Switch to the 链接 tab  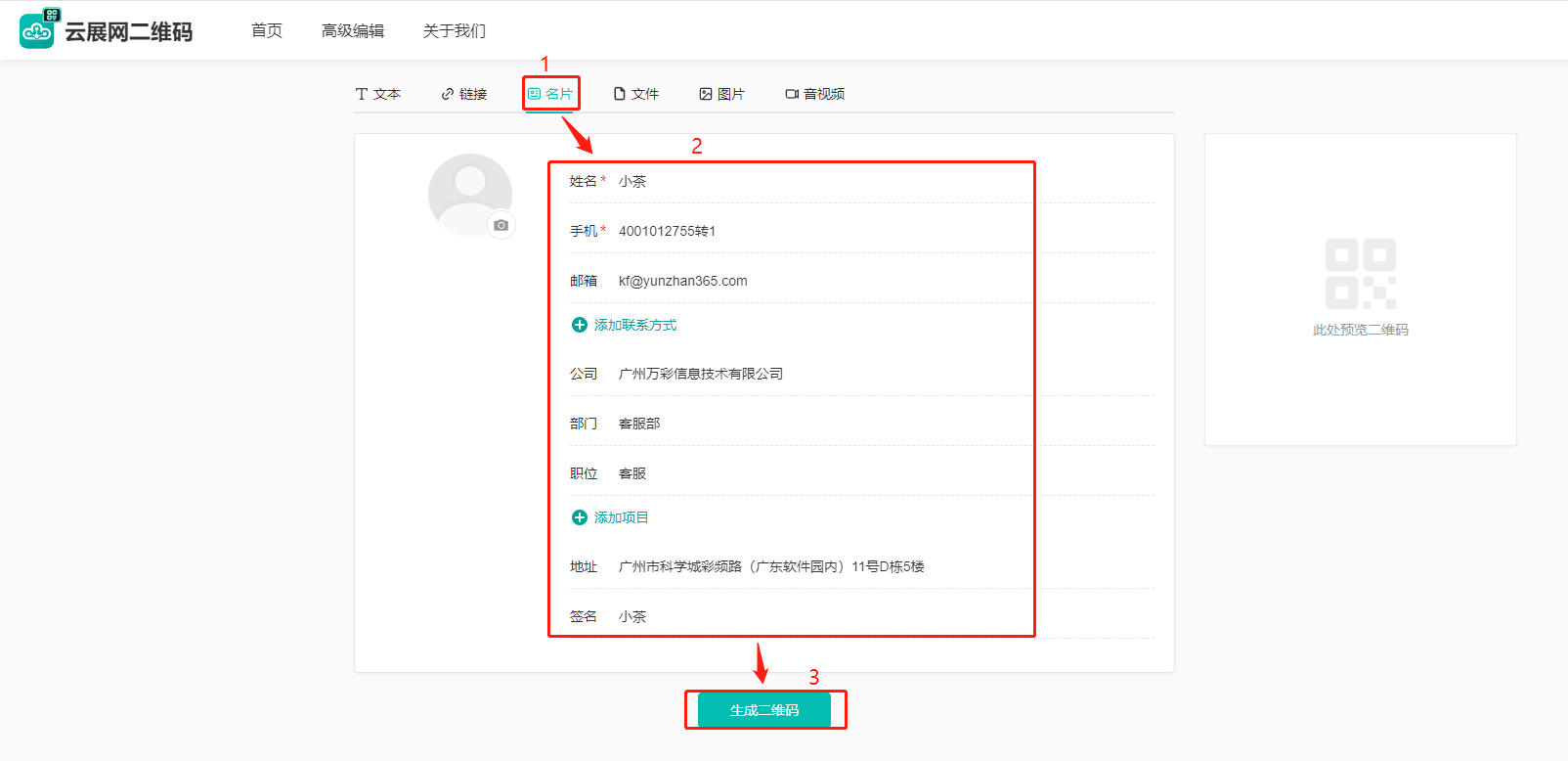pos(464,94)
